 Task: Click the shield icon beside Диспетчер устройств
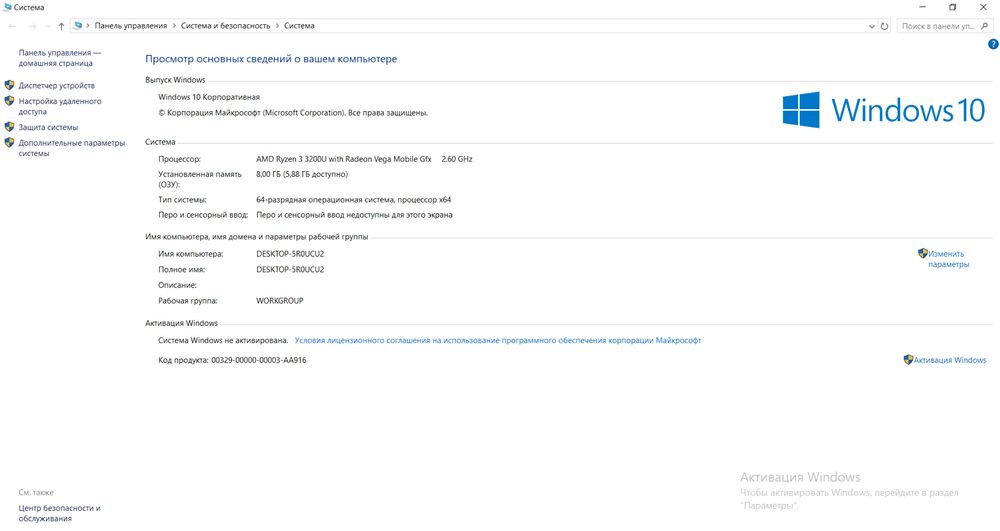click(x=10, y=85)
